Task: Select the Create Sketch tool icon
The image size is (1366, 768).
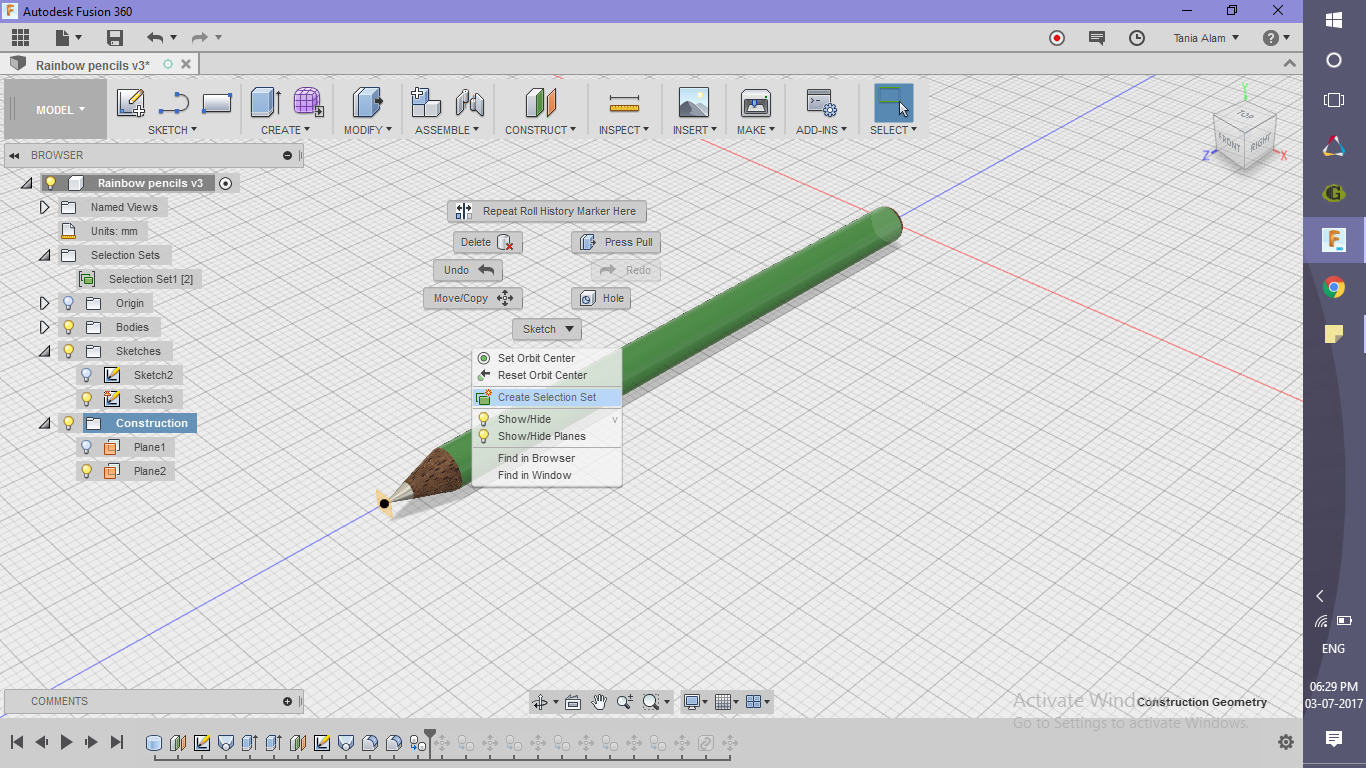Action: click(x=130, y=103)
